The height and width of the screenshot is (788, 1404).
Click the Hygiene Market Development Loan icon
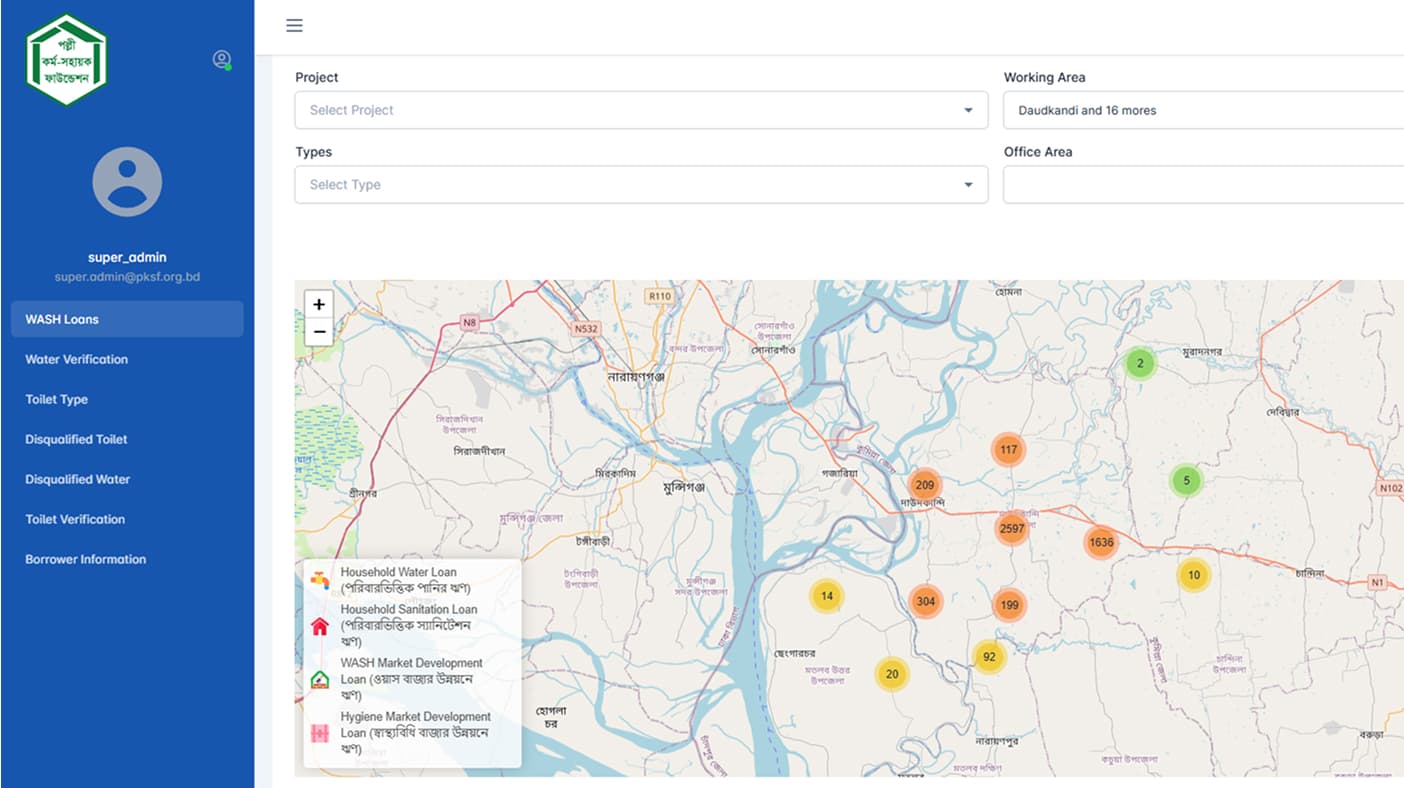(x=320, y=730)
